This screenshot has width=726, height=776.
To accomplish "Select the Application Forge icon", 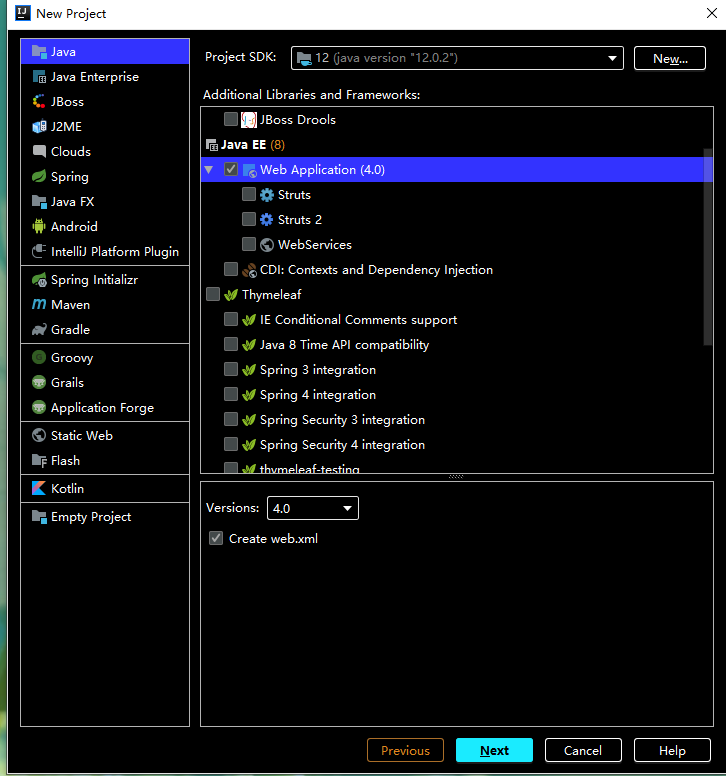I will 39,407.
